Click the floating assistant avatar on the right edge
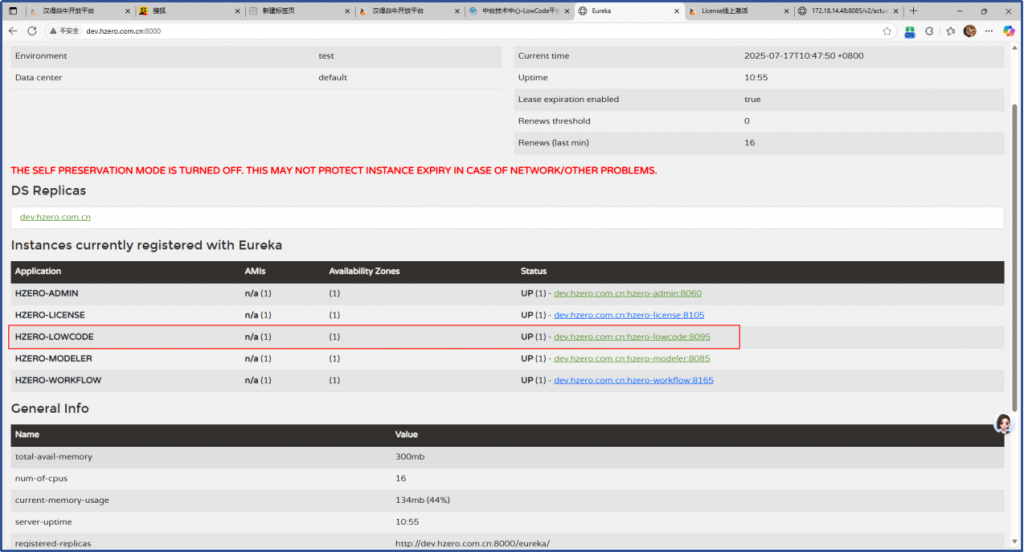 (x=1003, y=424)
